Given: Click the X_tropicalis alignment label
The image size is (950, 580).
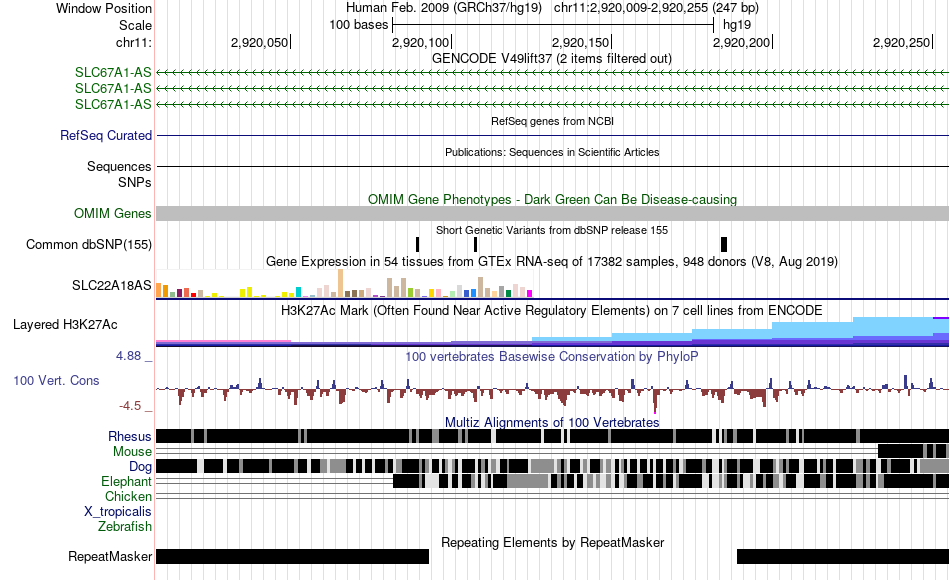Looking at the screenshot, I should tap(118, 512).
